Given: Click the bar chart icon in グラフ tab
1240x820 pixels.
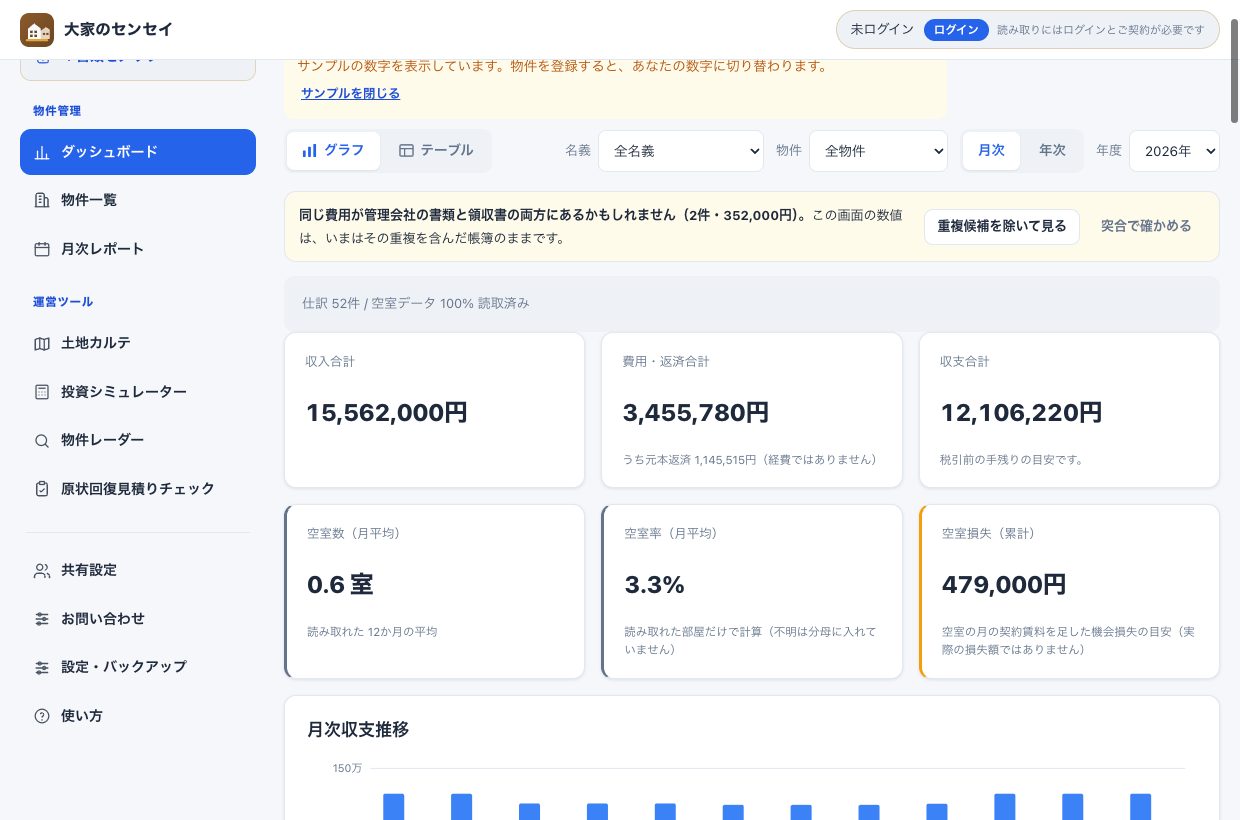Looking at the screenshot, I should click(x=310, y=150).
